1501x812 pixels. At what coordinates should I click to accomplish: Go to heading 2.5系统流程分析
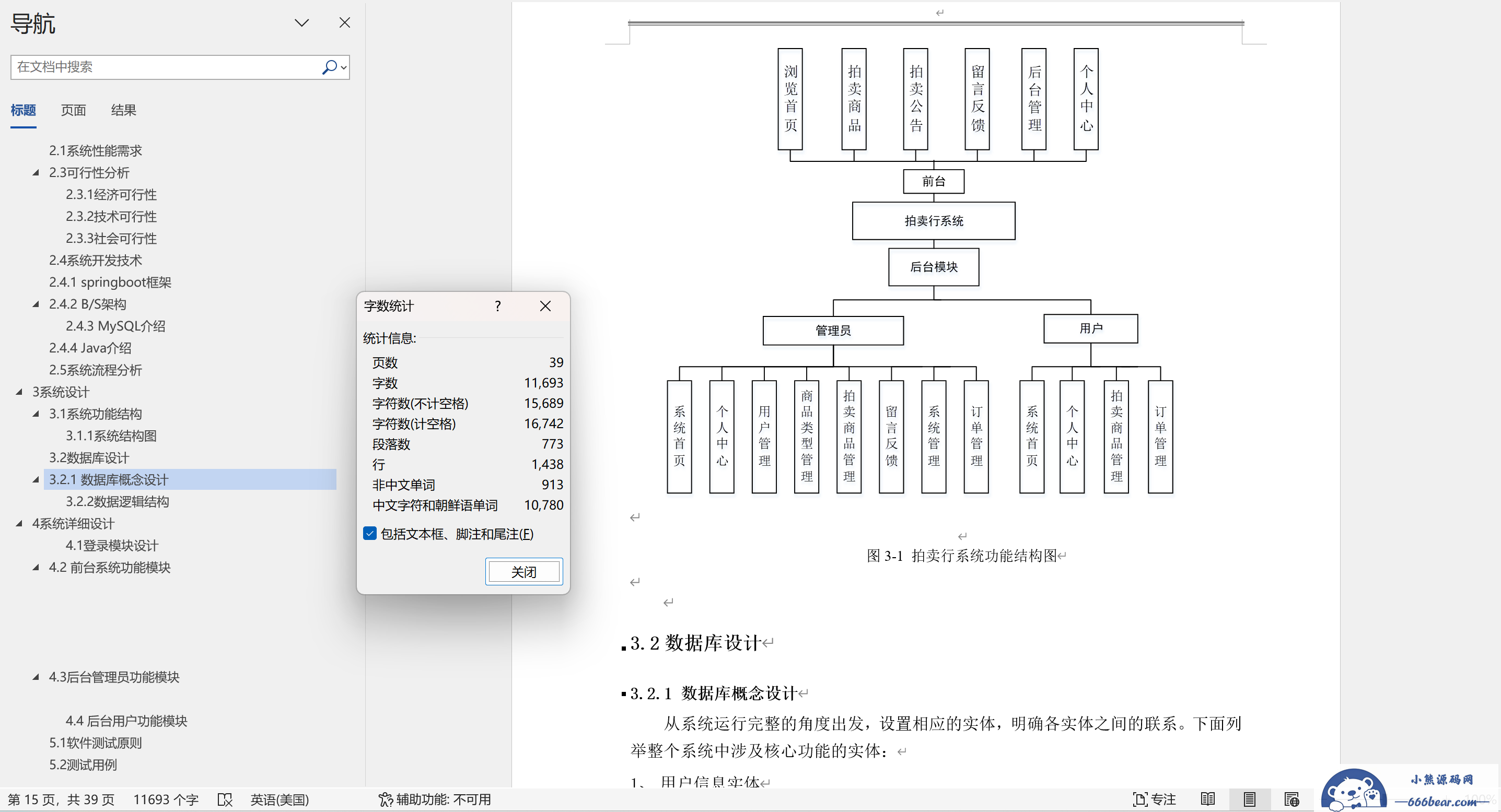96,370
